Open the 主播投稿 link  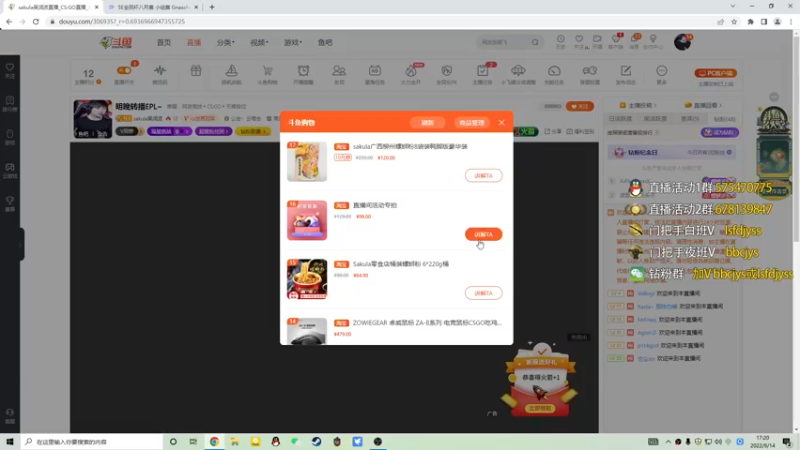click(639, 105)
